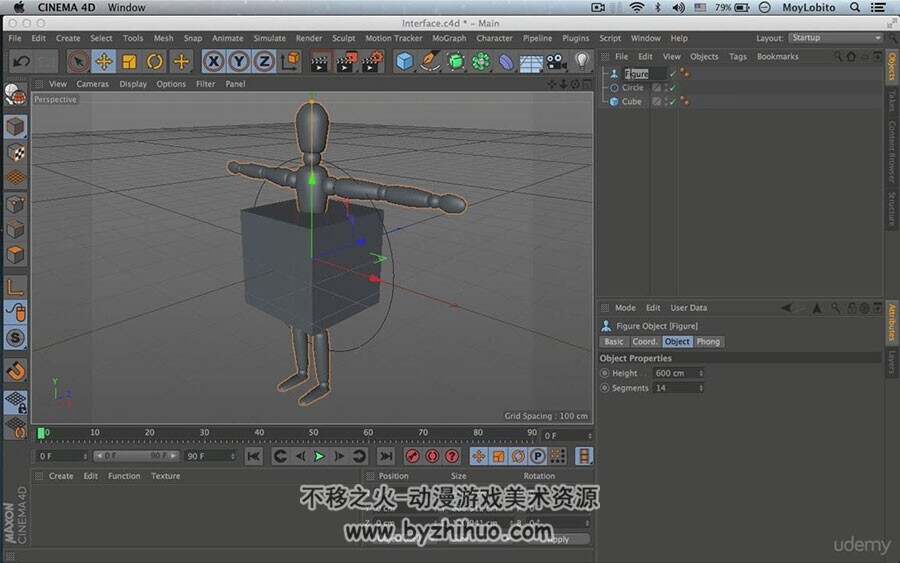Screen dimensions: 900x563
Task: Activate the Move tool
Action: [104, 61]
